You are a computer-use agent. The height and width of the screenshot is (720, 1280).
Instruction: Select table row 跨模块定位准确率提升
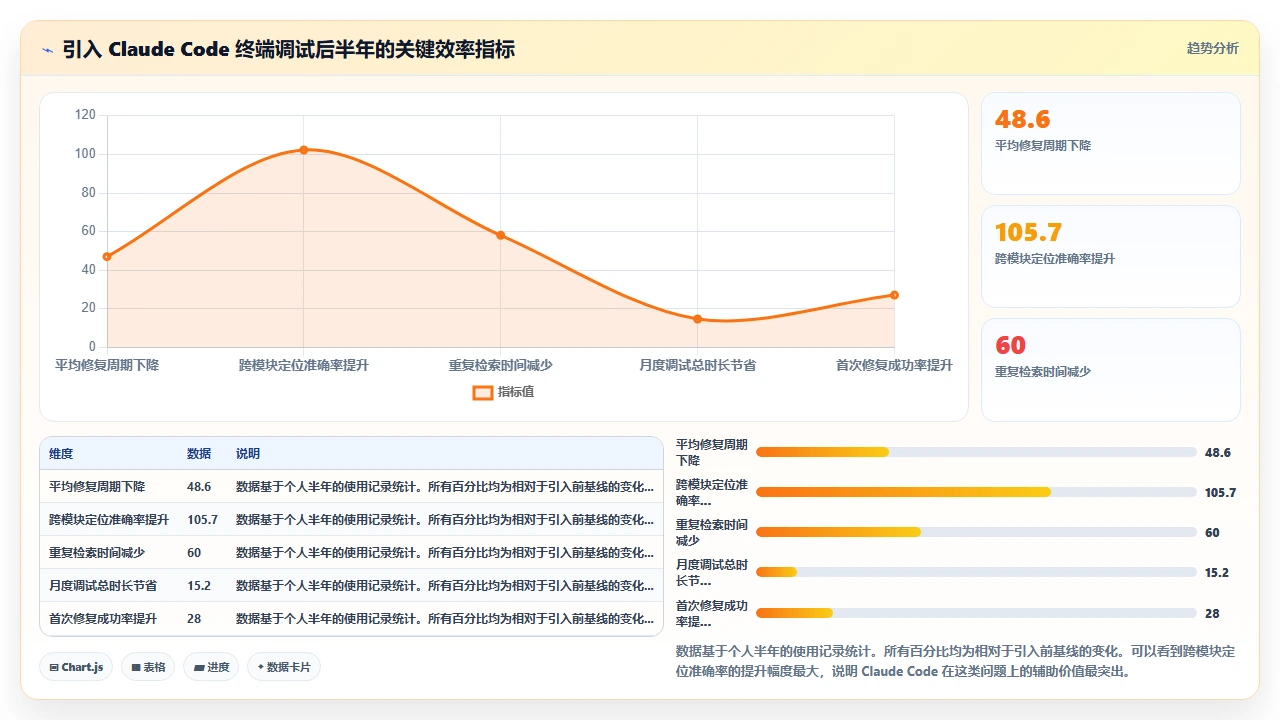pyautogui.click(x=351, y=520)
